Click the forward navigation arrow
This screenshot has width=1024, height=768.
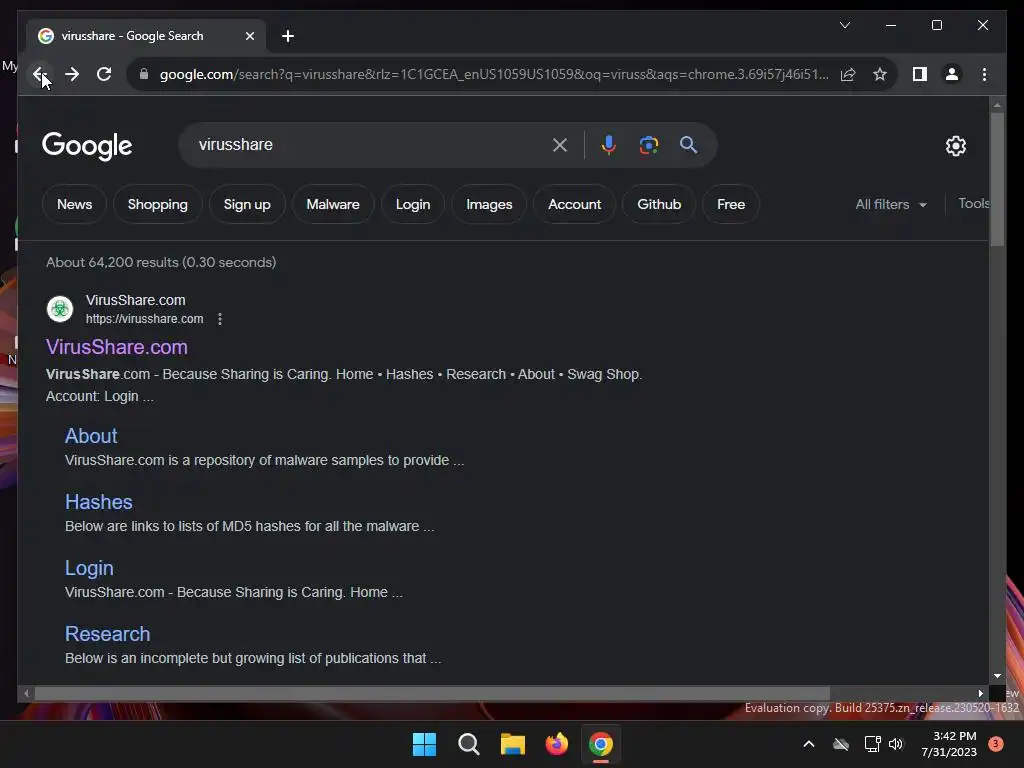coord(72,74)
